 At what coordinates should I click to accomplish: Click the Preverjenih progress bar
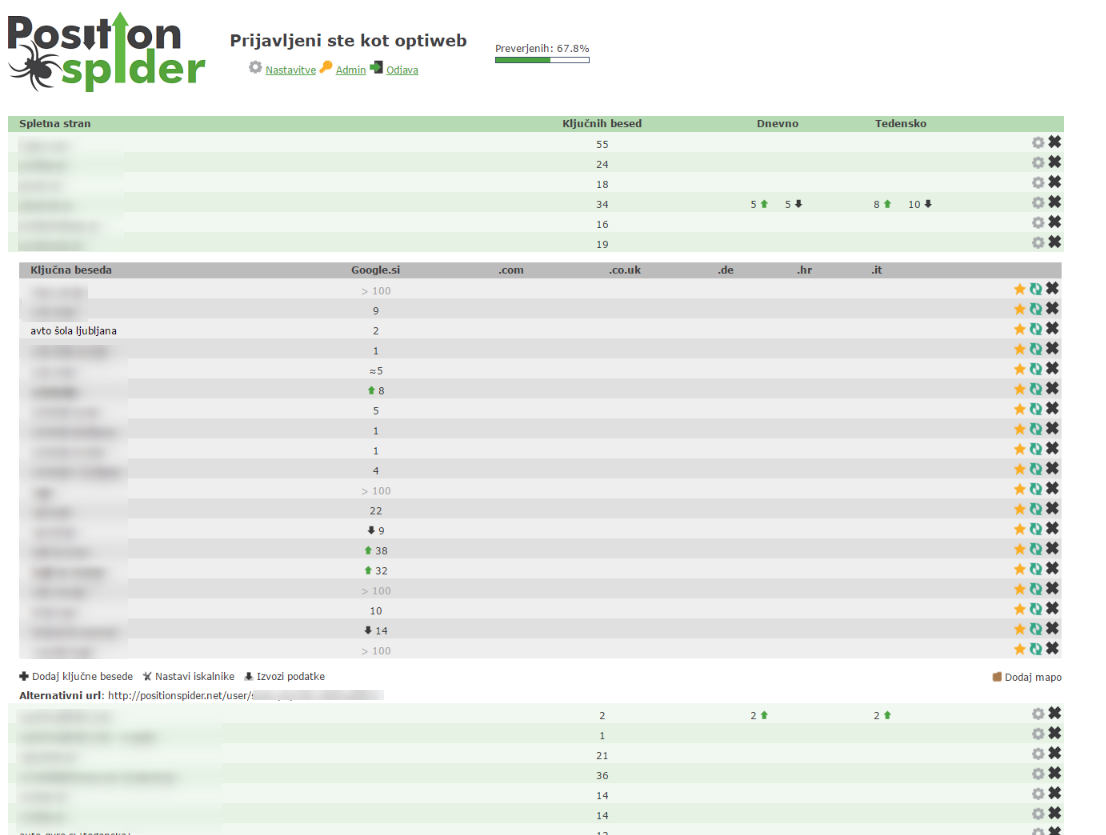(x=542, y=60)
